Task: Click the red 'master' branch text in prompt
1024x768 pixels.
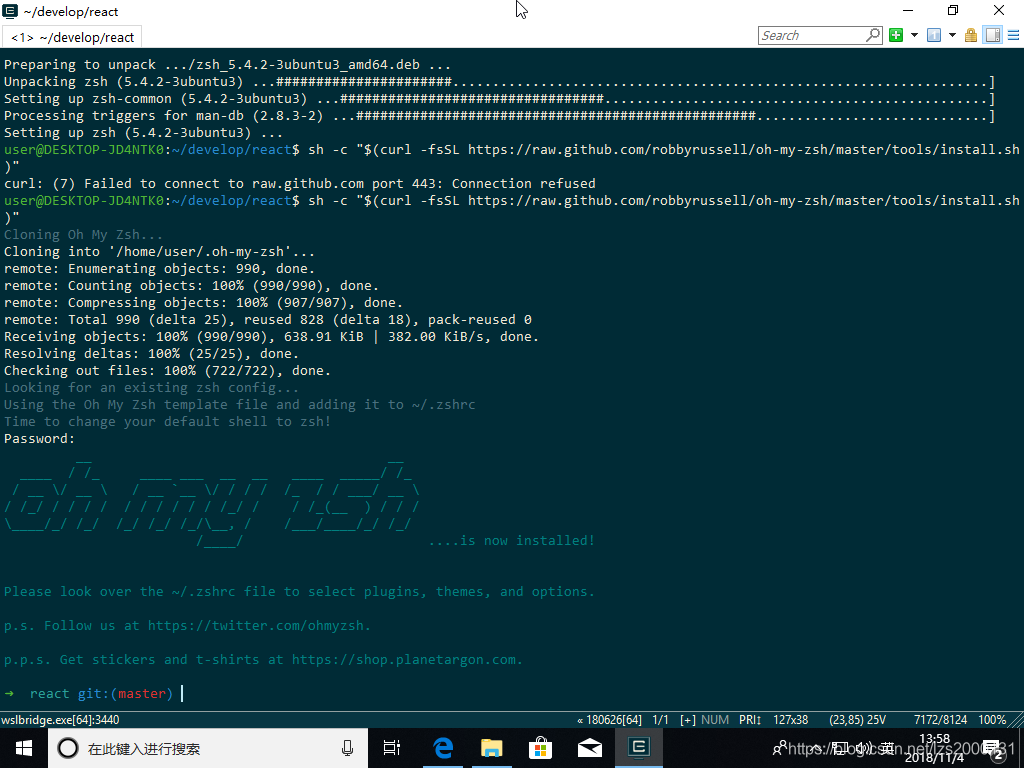Action: 142,694
